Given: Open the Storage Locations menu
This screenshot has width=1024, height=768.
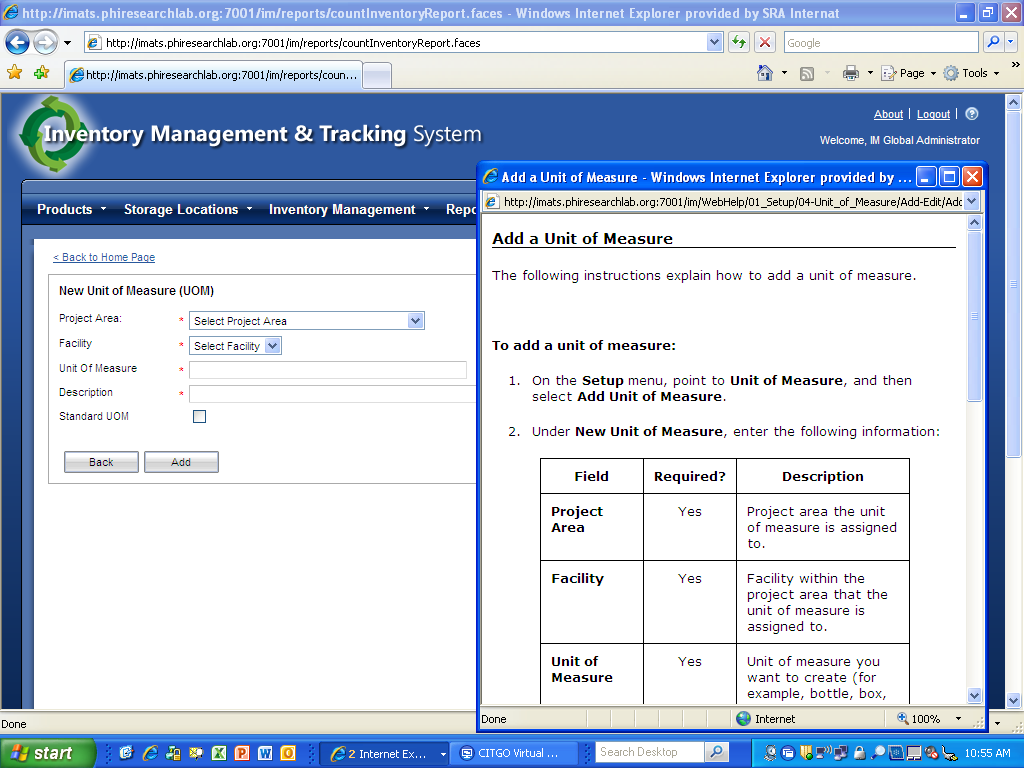Looking at the screenshot, I should pos(188,210).
